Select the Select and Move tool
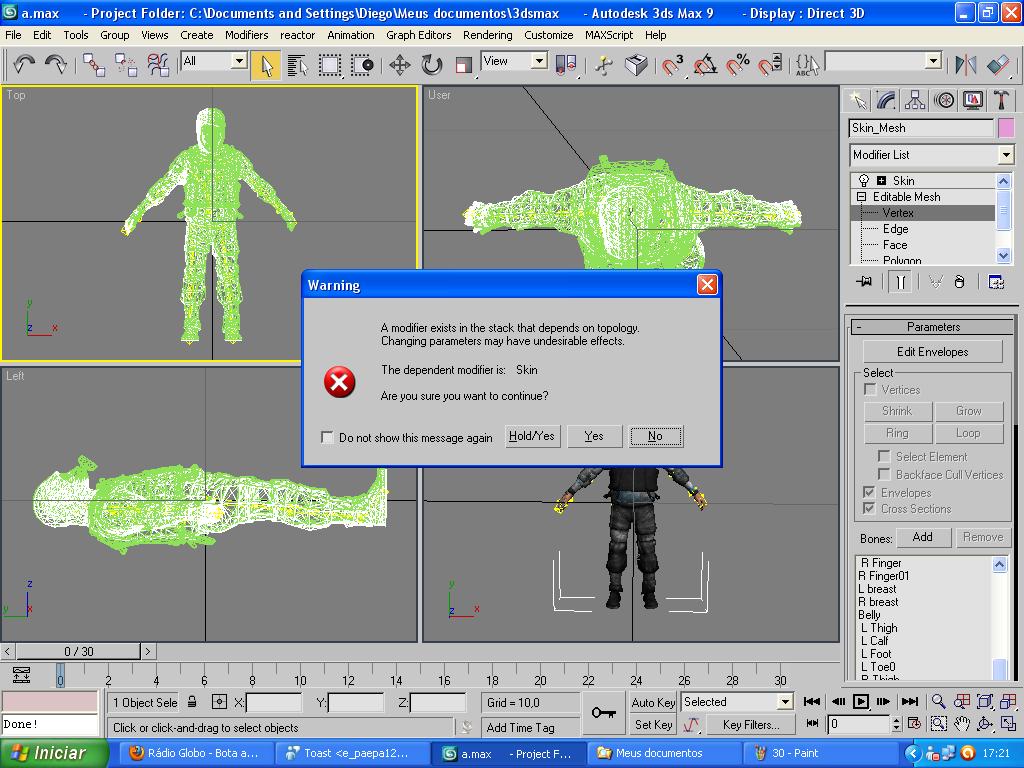The width and height of the screenshot is (1024, 768). [x=399, y=65]
